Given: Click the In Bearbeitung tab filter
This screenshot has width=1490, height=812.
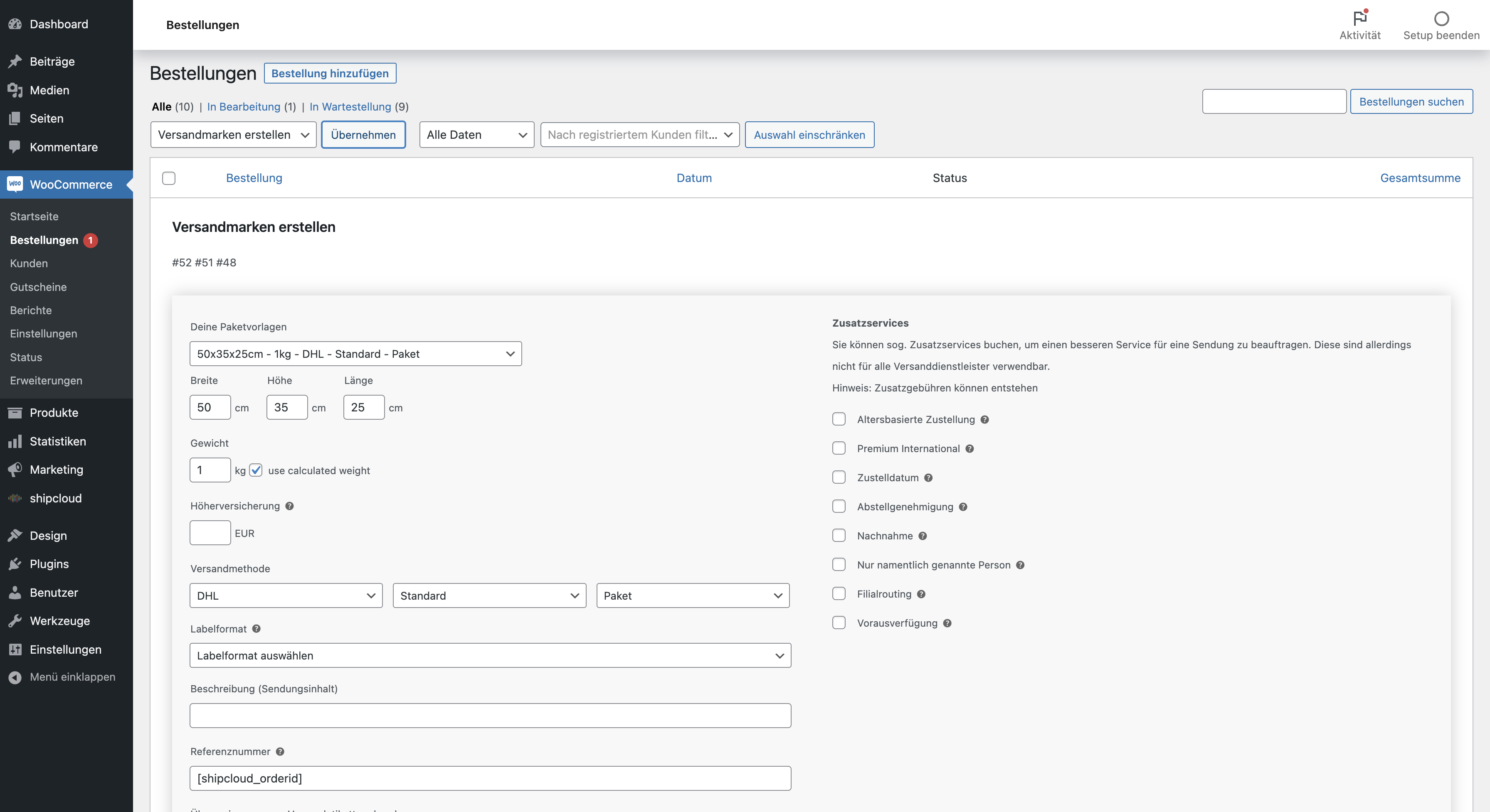Looking at the screenshot, I should [x=244, y=106].
